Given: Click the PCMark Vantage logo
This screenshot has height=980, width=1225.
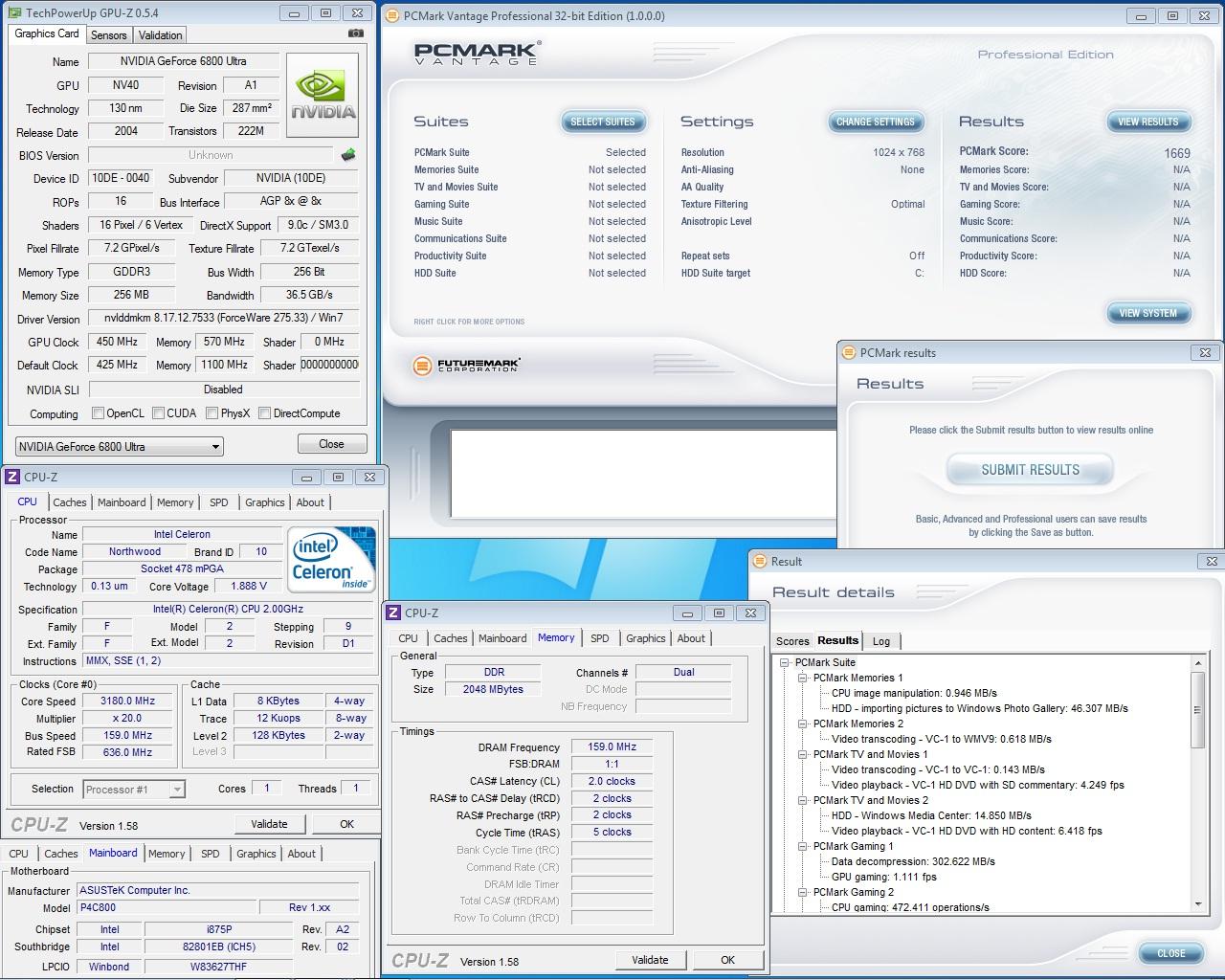Looking at the screenshot, I should pyautogui.click(x=476, y=54).
